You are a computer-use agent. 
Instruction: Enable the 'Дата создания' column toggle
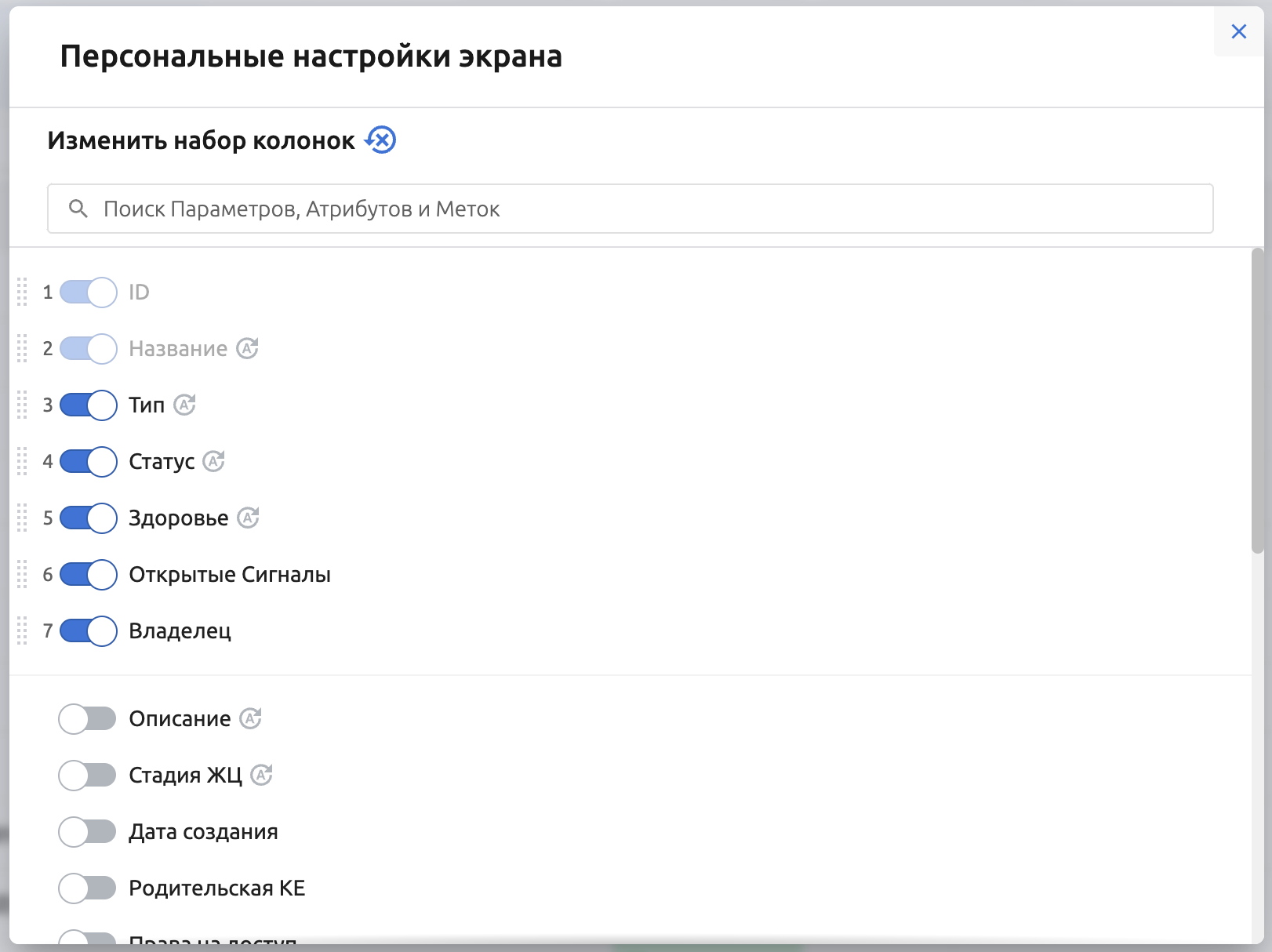tap(87, 831)
